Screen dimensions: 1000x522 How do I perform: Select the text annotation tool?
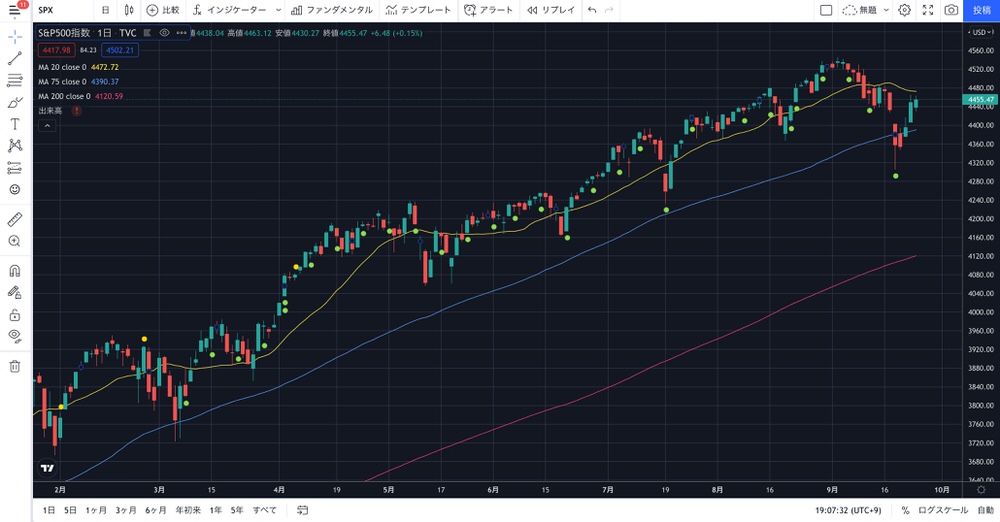coord(15,124)
